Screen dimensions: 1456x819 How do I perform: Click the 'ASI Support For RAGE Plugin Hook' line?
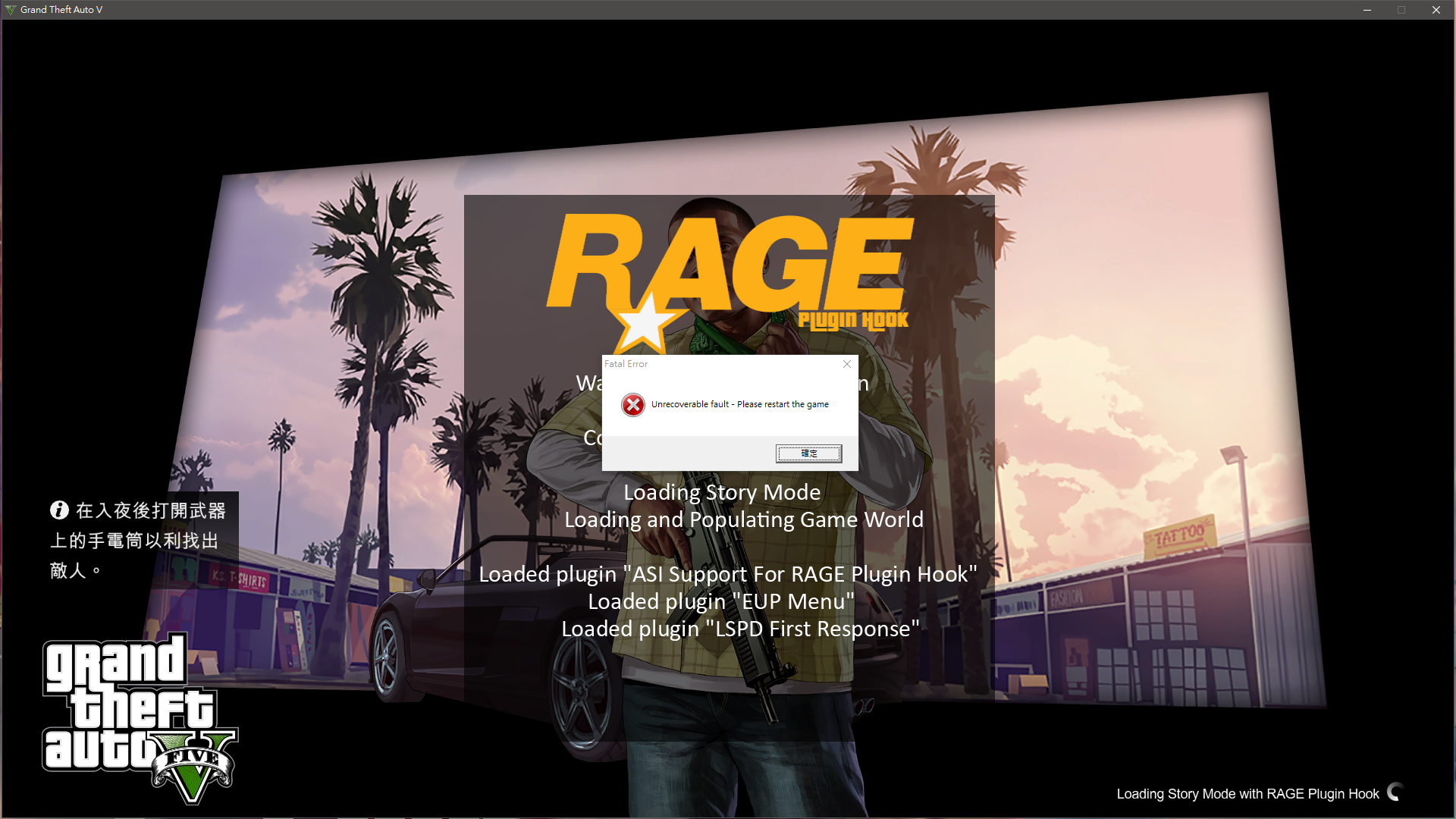click(728, 574)
